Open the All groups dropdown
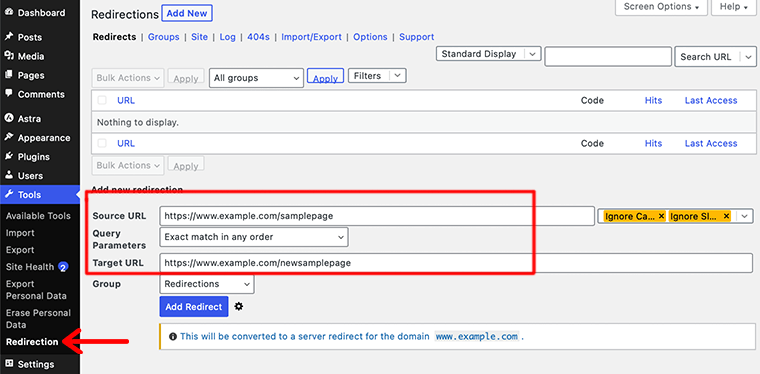The height and width of the screenshot is (374, 760). point(256,78)
